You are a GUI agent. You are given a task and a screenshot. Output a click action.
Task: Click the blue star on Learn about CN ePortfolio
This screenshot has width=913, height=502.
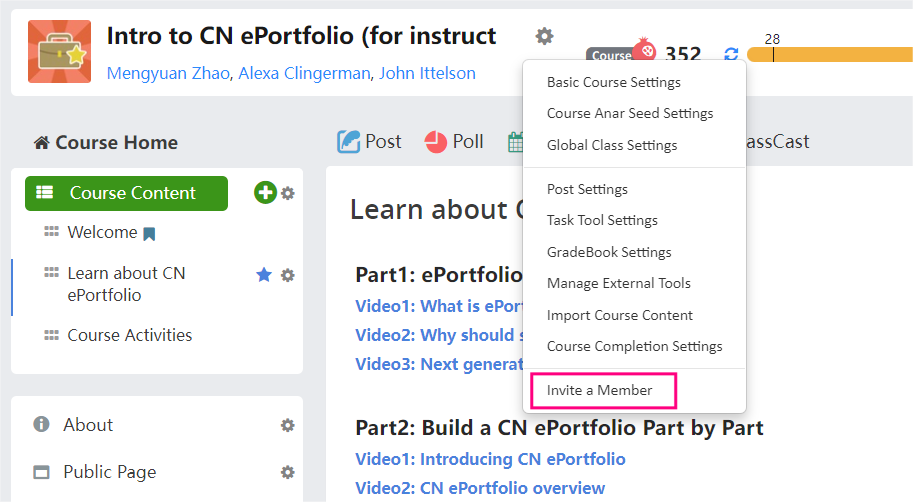(264, 274)
